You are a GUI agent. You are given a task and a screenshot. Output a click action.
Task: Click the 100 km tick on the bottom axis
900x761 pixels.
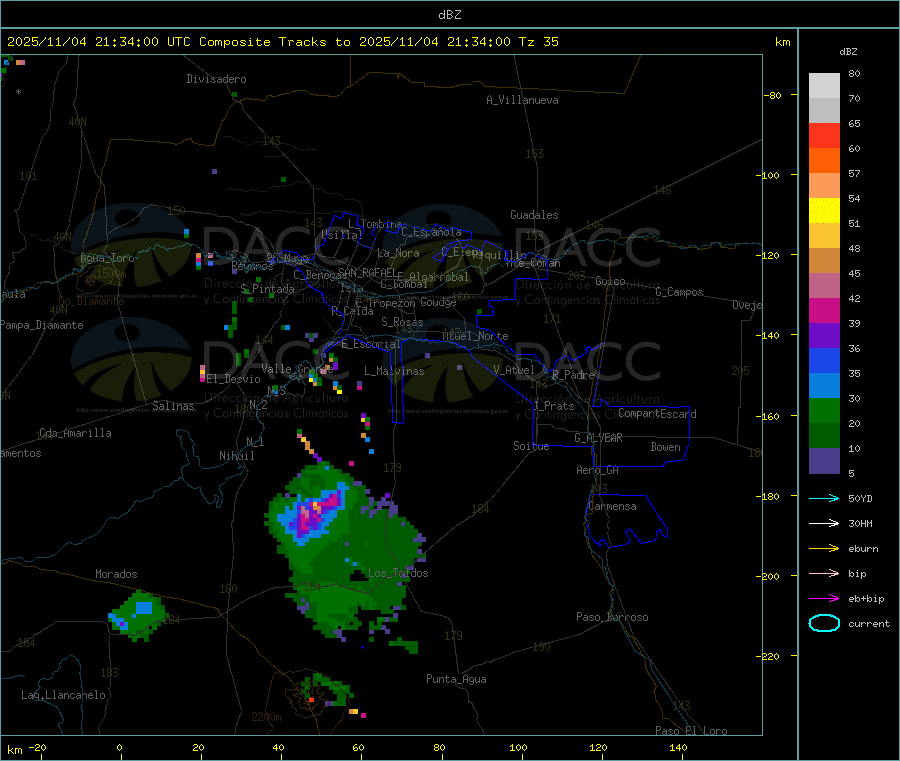518,747
